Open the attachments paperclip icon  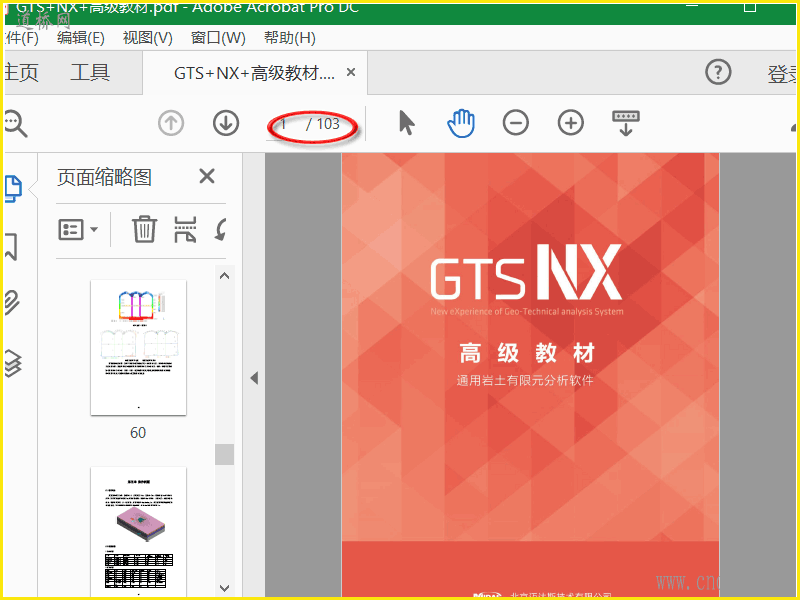click(x=12, y=303)
